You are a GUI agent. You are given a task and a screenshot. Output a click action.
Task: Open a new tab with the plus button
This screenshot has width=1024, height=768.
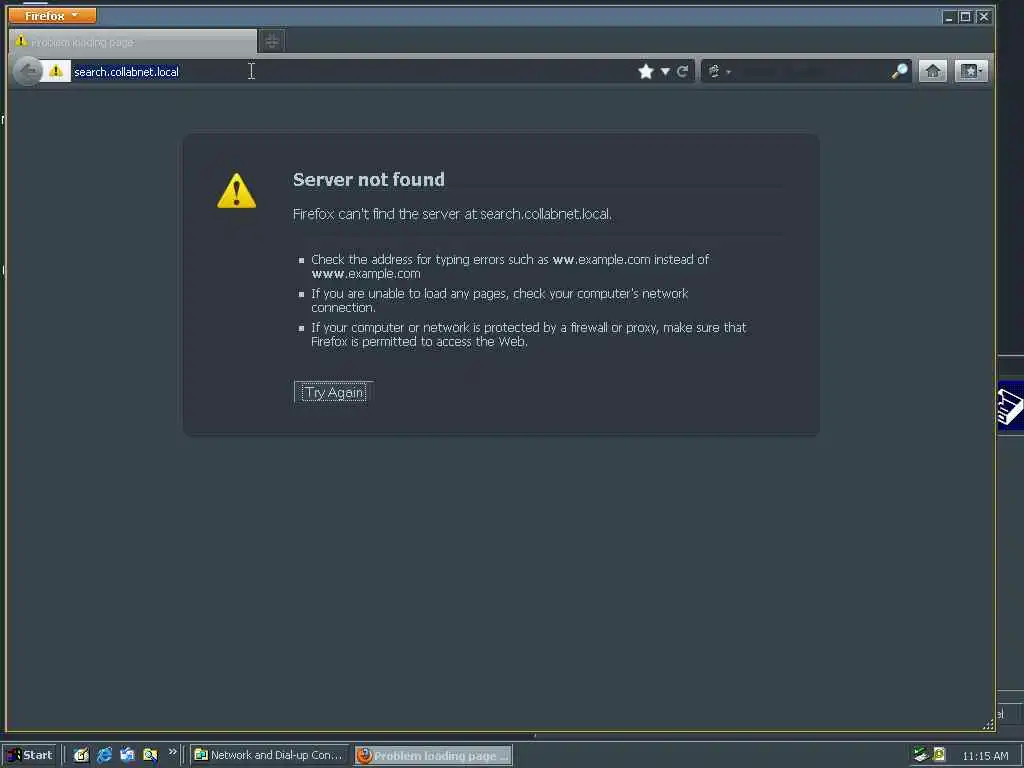272,42
